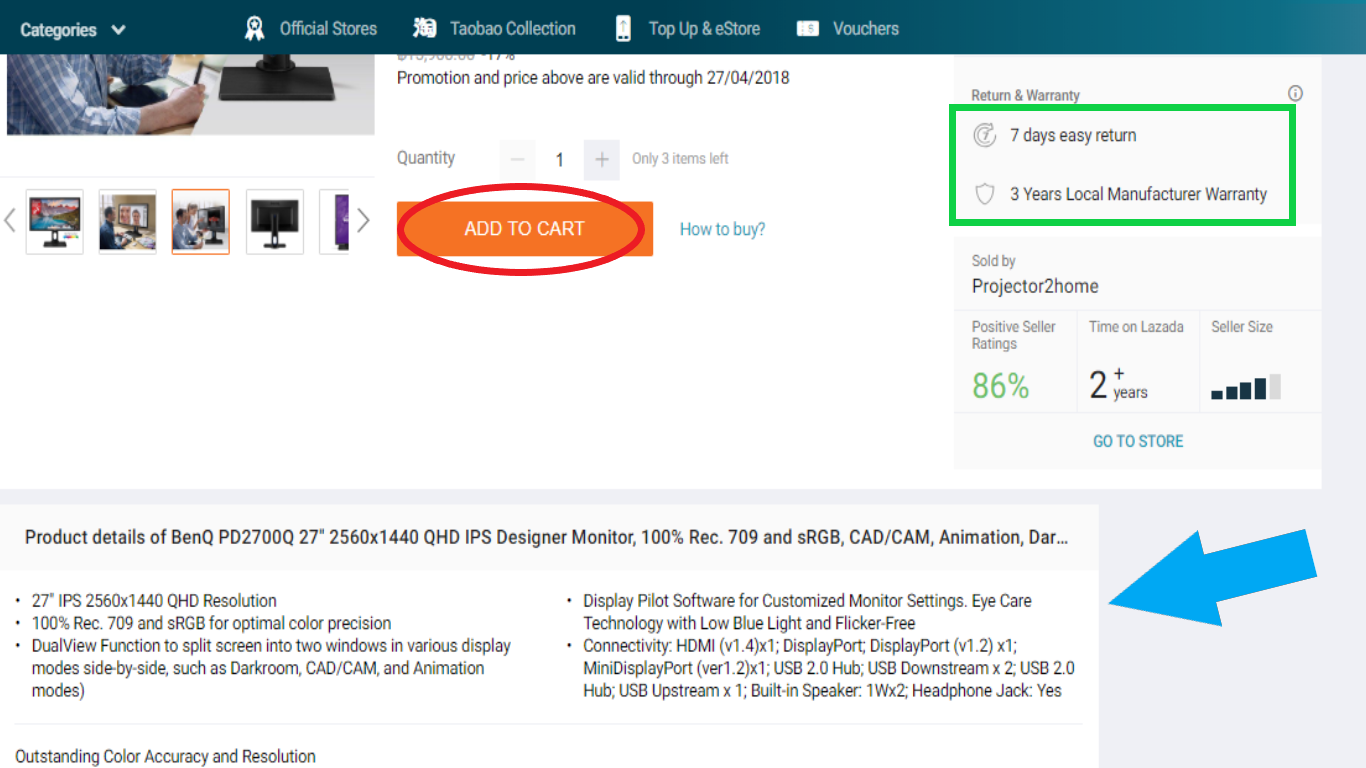This screenshot has height=768, width=1366.
Task: Click the Display Pilot Software bullet
Action: pyautogui.click(x=808, y=612)
